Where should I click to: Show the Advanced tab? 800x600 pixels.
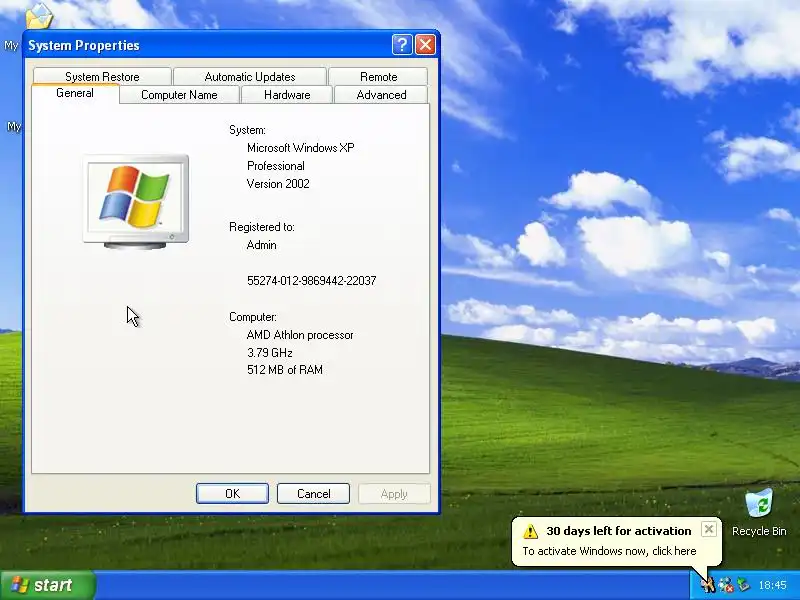(x=381, y=95)
